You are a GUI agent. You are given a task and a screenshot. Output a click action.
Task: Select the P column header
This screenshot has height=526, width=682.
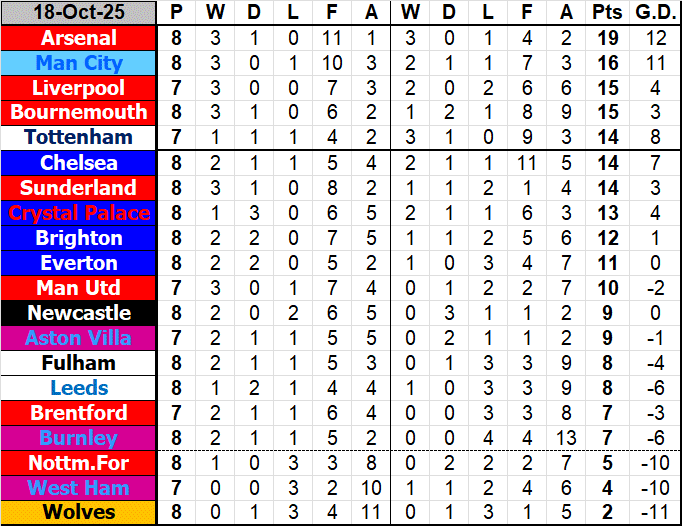177,13
